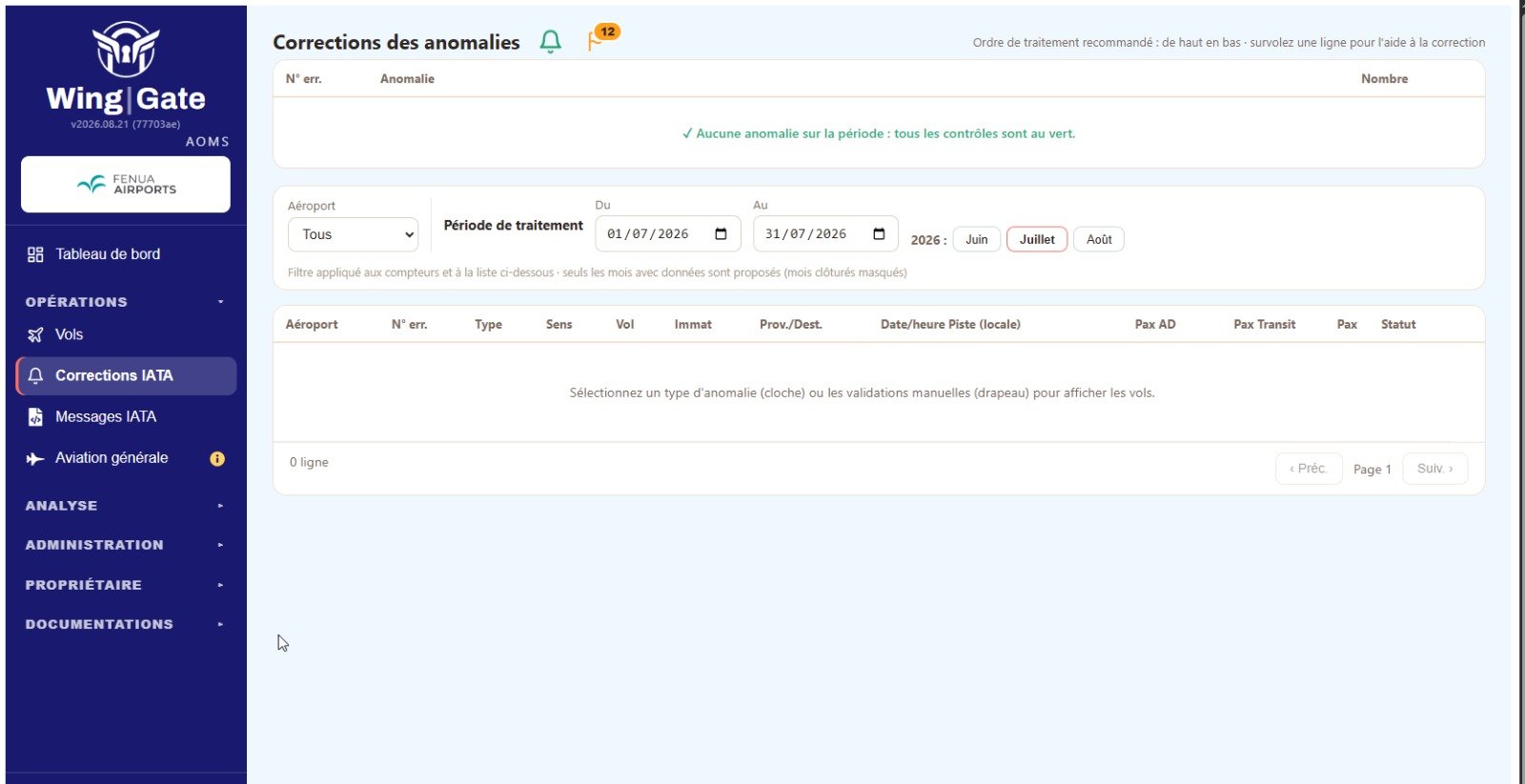This screenshot has width=1525, height=784.
Task: Click the Immat column header
Action: [693, 325]
